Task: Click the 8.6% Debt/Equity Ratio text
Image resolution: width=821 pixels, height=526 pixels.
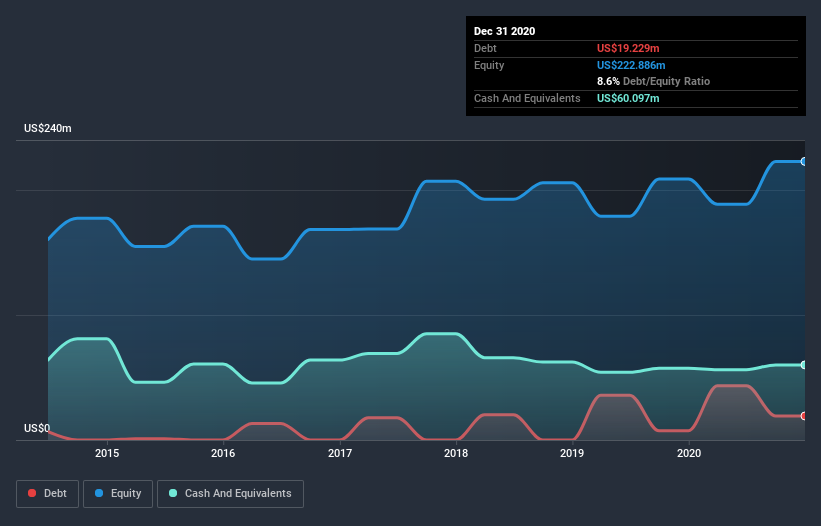Action: (653, 81)
